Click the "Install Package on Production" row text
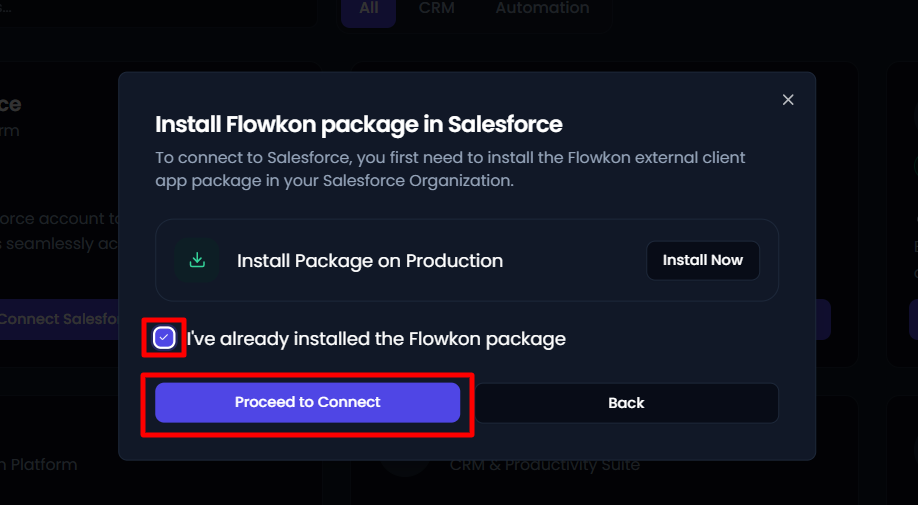Screen dimensions: 918x505 (370, 260)
